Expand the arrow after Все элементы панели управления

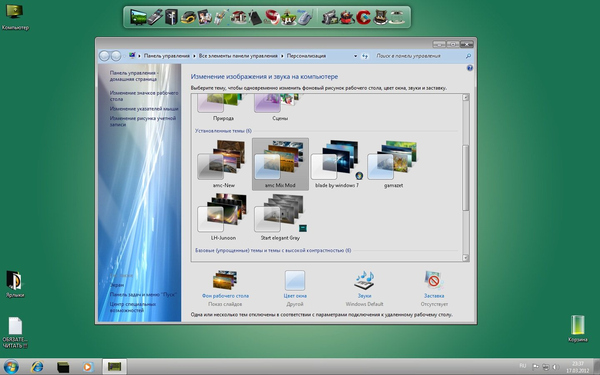tap(282, 56)
